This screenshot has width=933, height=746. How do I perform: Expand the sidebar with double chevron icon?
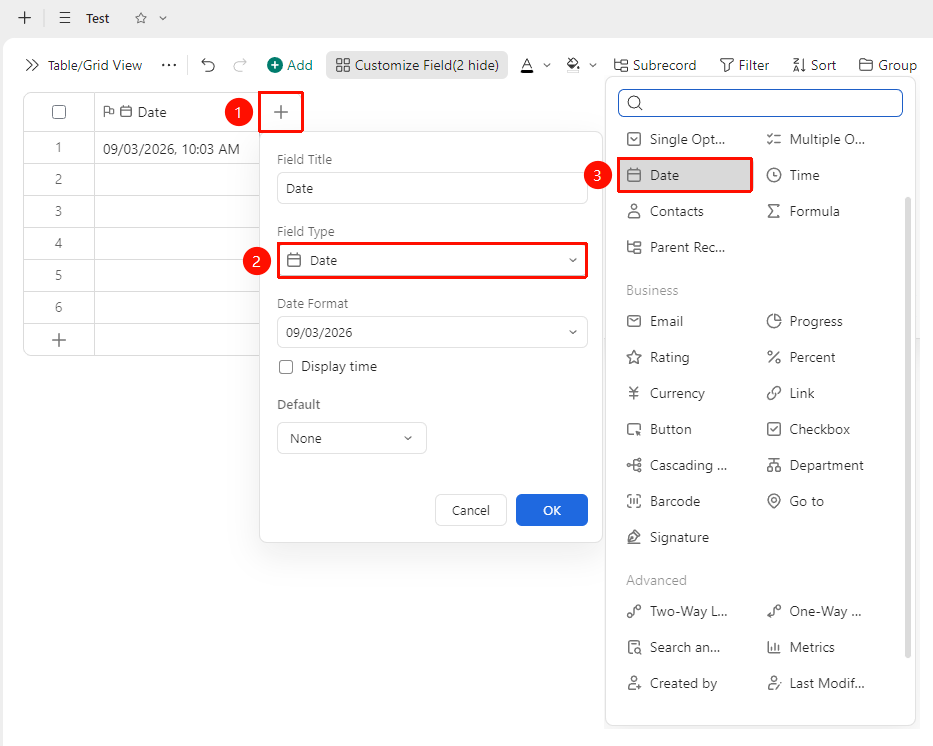point(32,65)
